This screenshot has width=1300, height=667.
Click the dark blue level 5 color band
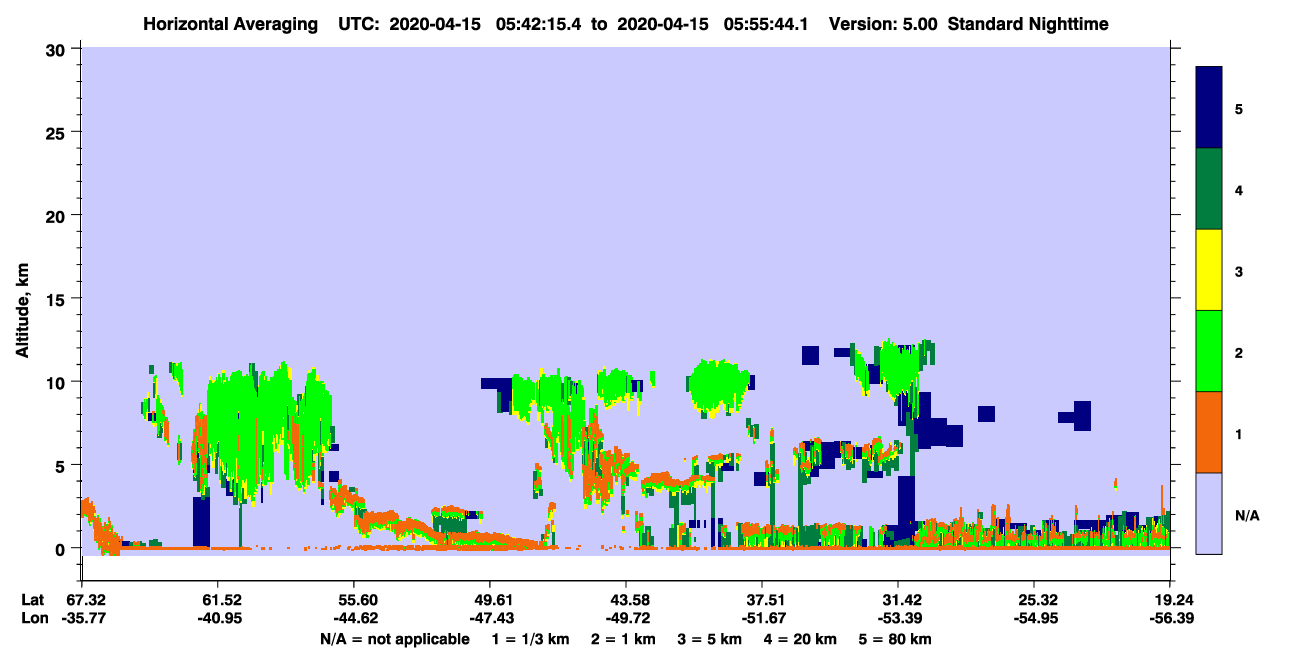pyautogui.click(x=1209, y=108)
